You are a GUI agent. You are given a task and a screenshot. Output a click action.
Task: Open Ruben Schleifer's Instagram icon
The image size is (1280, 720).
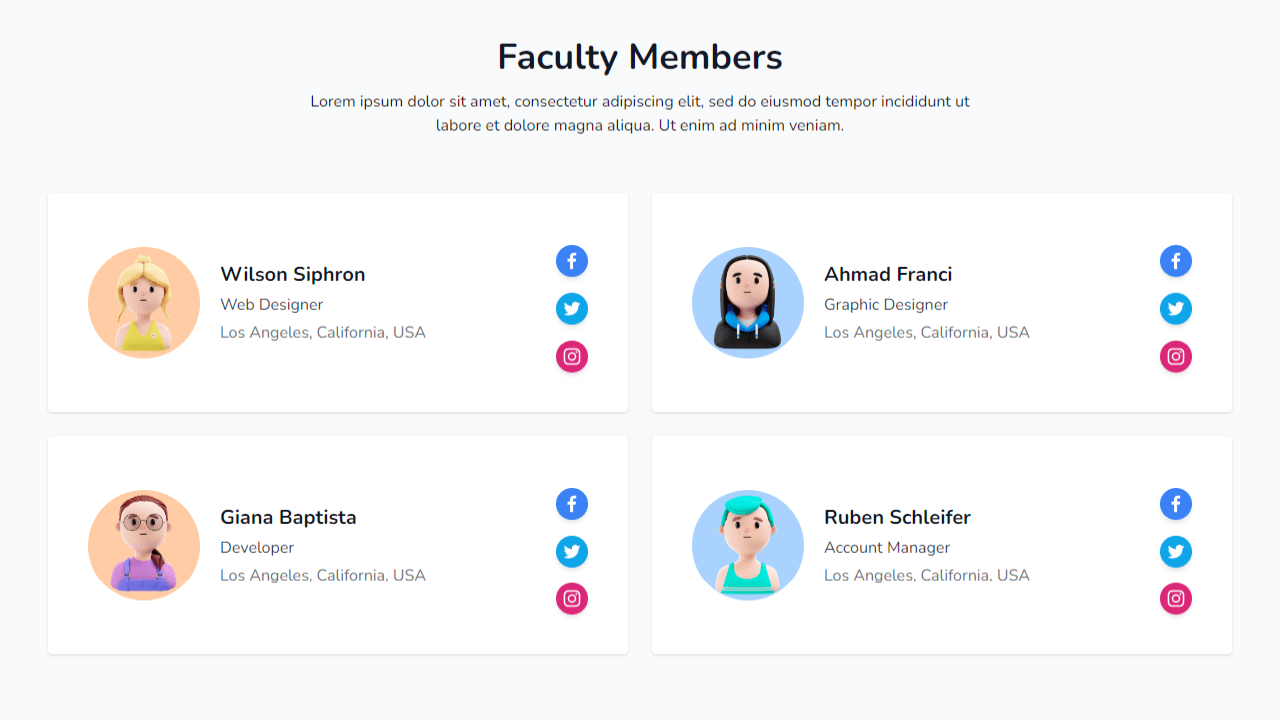click(1176, 599)
